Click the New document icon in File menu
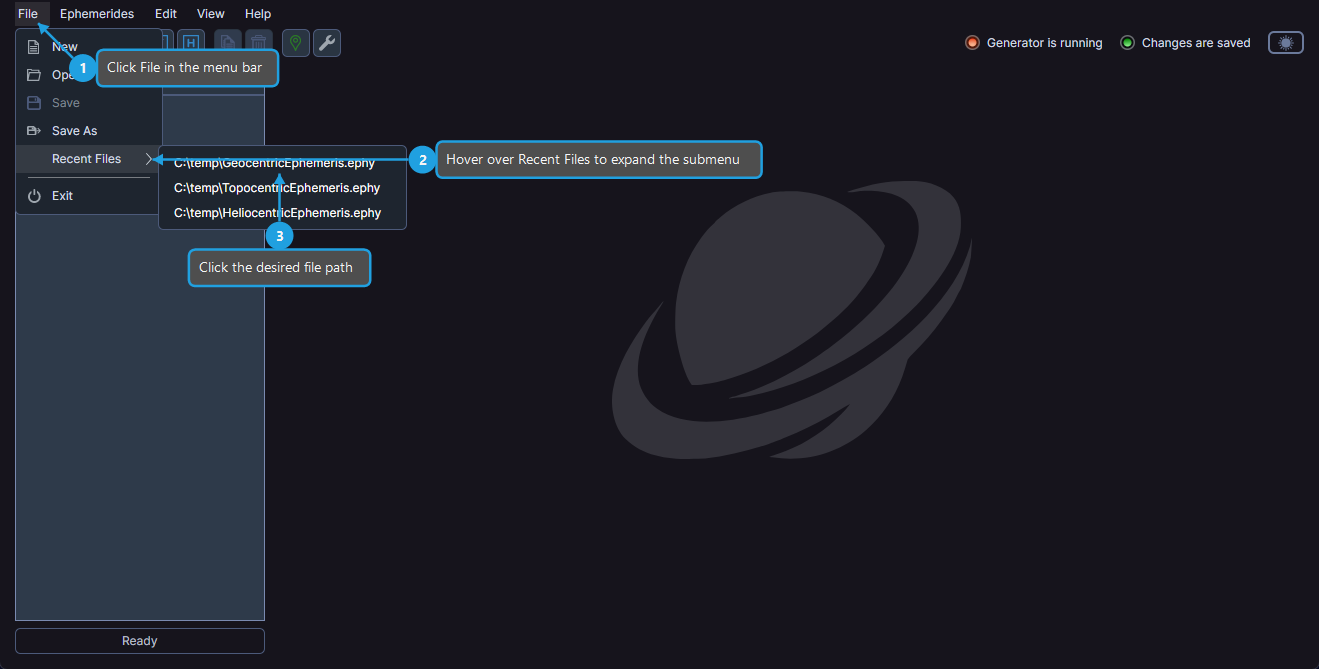 point(31,46)
